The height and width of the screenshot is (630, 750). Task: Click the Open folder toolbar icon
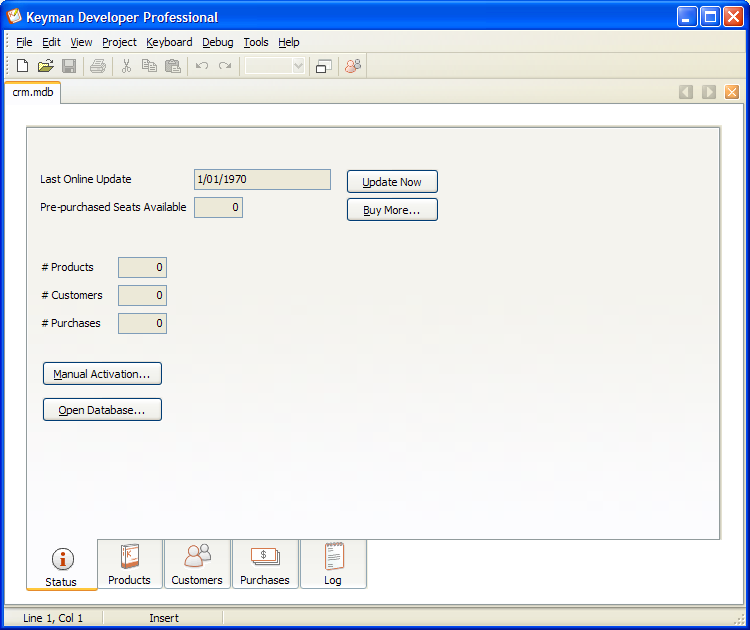click(45, 66)
